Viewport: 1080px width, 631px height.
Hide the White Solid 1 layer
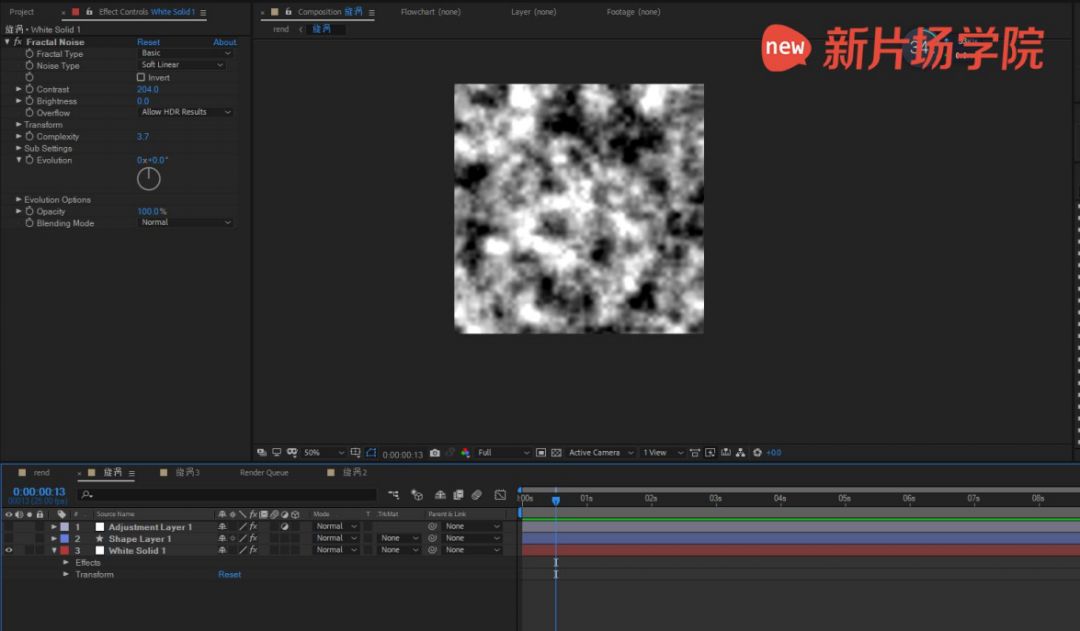(9, 550)
